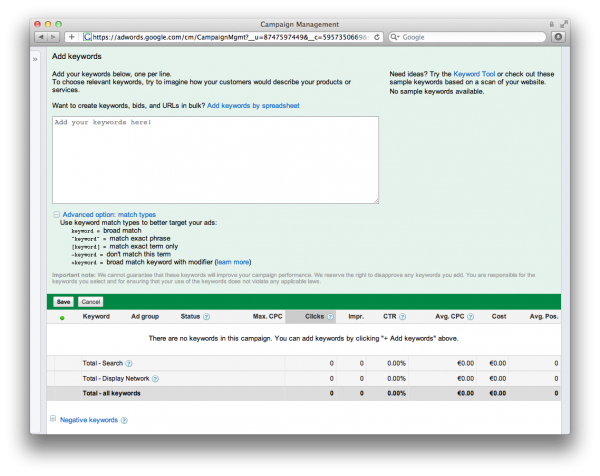Image resolution: width=600 pixels, height=476 pixels.
Task: Open help icon next to Status column
Action: (206, 317)
